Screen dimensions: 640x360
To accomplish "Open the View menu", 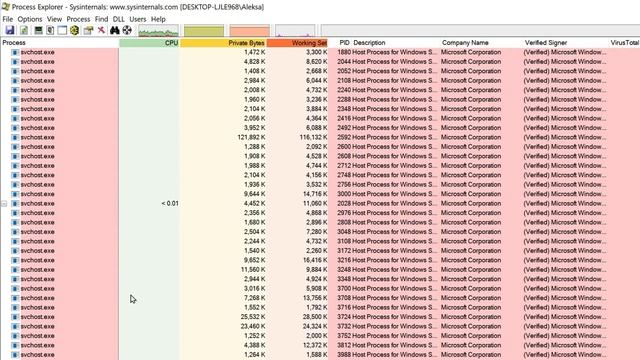I will point(54,19).
